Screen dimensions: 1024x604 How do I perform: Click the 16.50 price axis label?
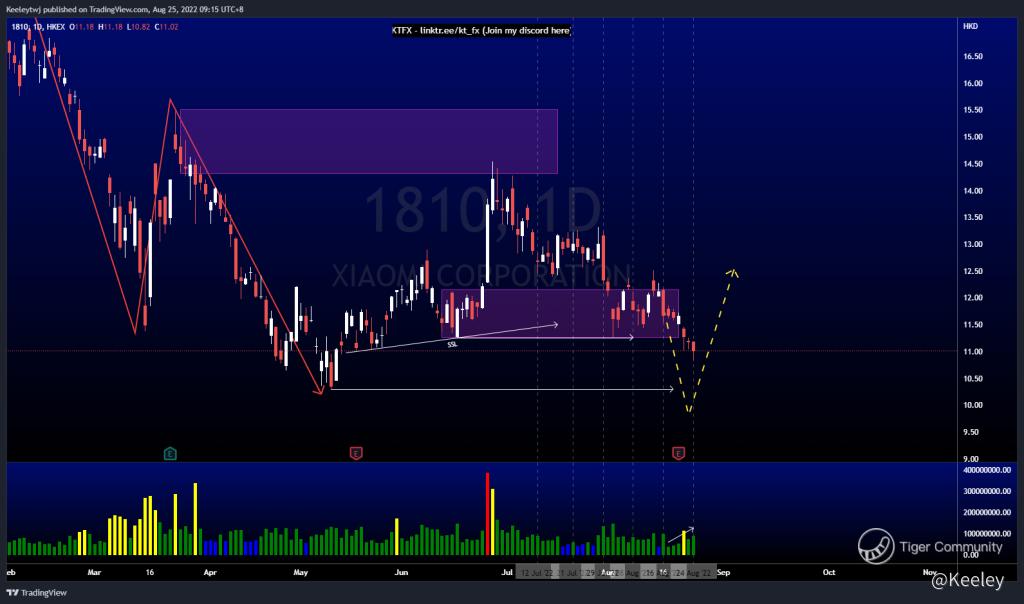[973, 56]
